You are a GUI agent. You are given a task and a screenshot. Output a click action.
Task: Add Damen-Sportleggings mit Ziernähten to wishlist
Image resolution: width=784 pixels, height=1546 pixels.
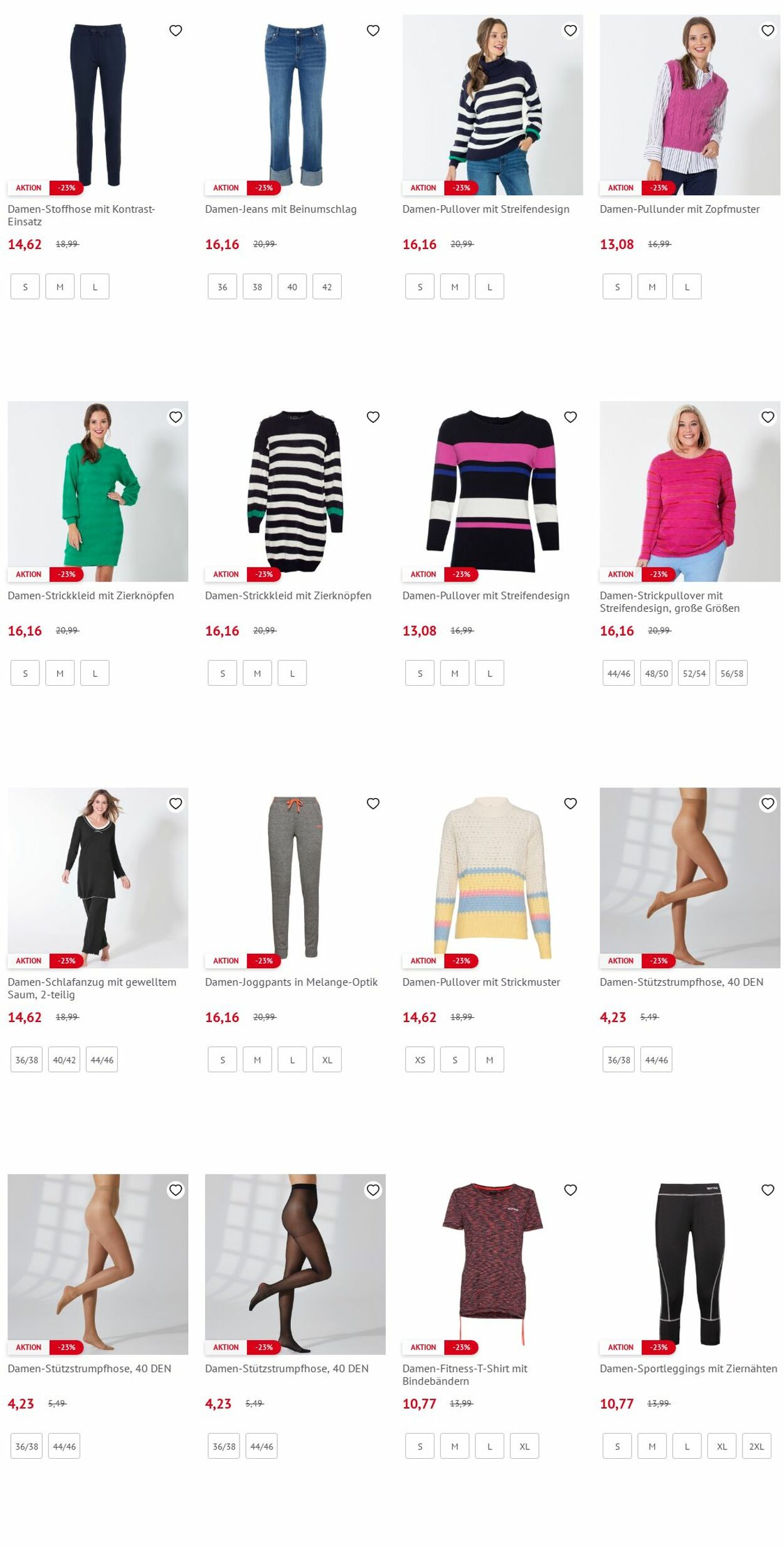(768, 1190)
